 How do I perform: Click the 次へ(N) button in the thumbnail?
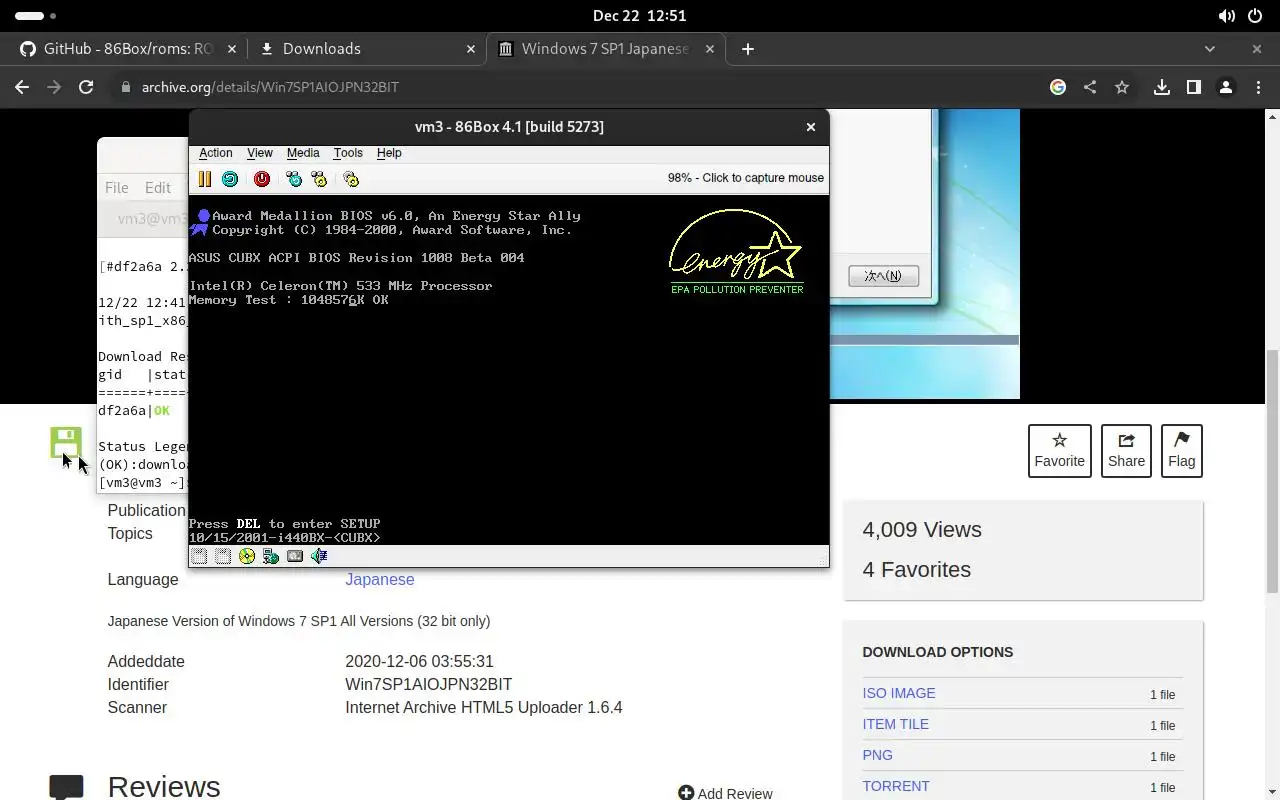[883, 276]
